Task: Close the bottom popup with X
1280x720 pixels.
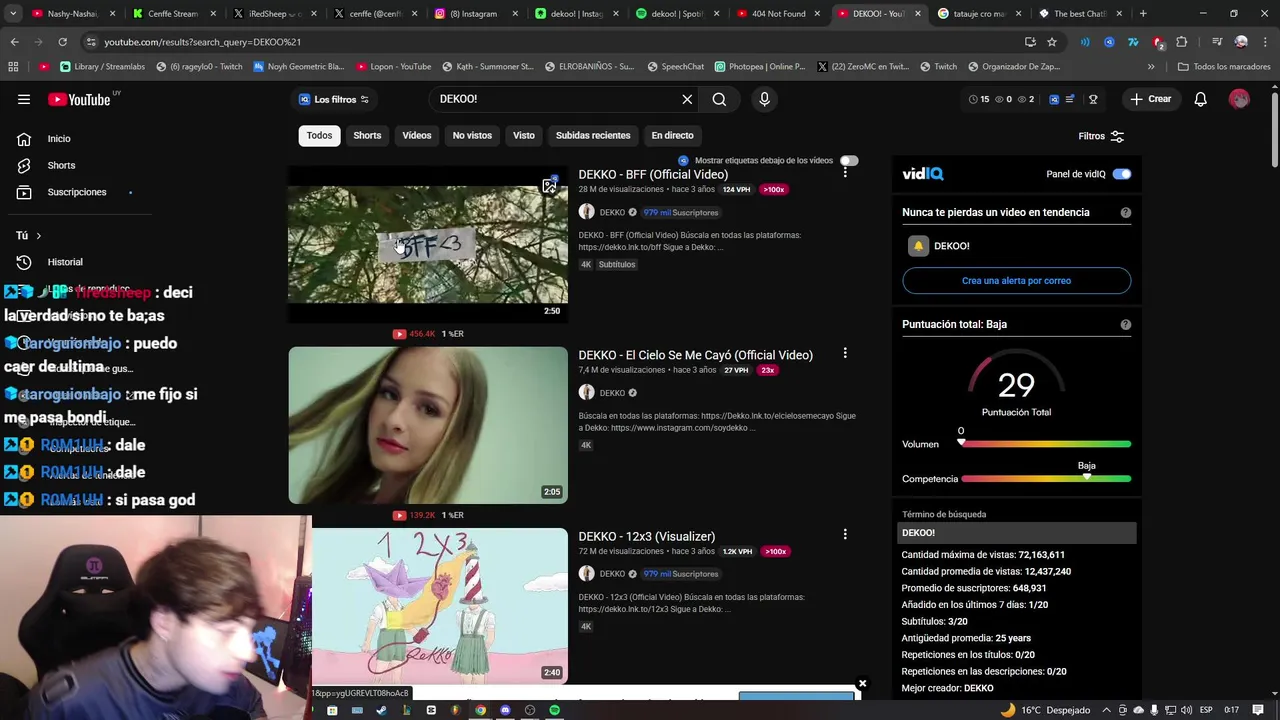Action: (x=862, y=684)
